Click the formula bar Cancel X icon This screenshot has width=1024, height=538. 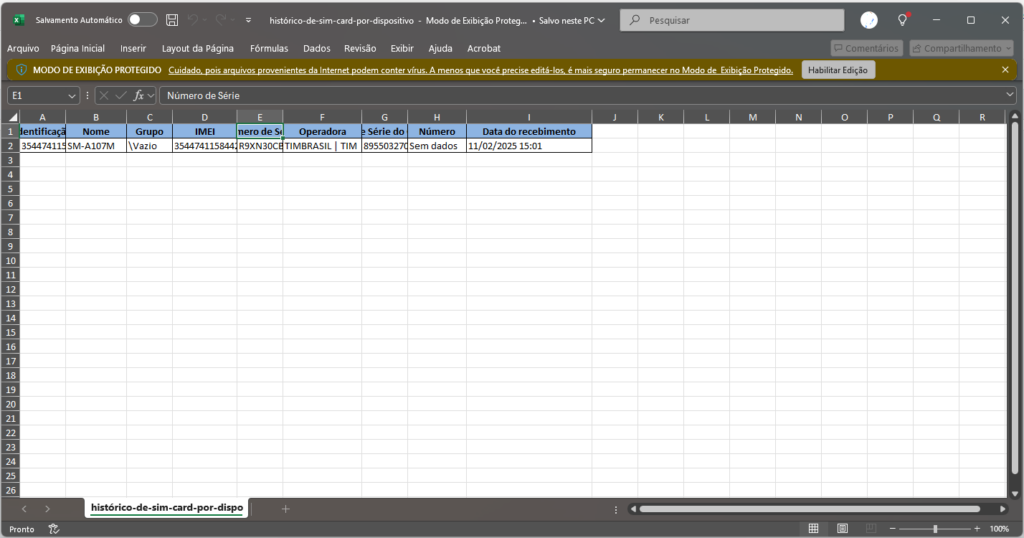[104, 95]
